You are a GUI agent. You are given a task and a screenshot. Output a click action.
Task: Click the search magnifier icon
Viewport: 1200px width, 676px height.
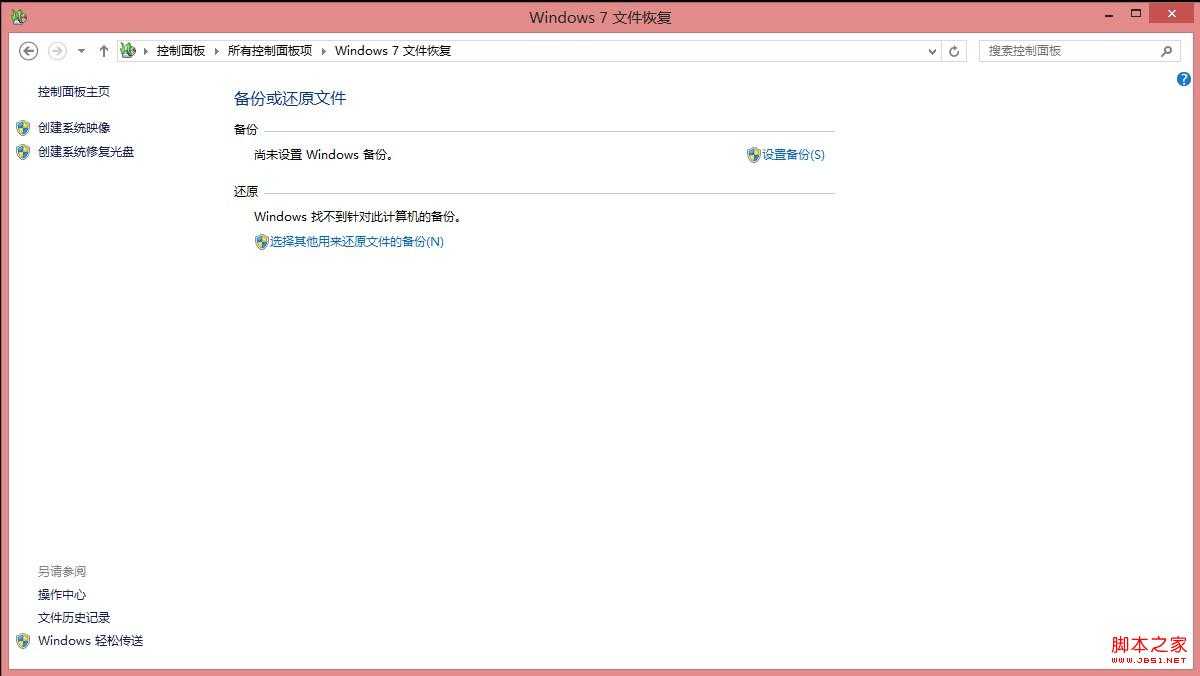pos(1166,51)
